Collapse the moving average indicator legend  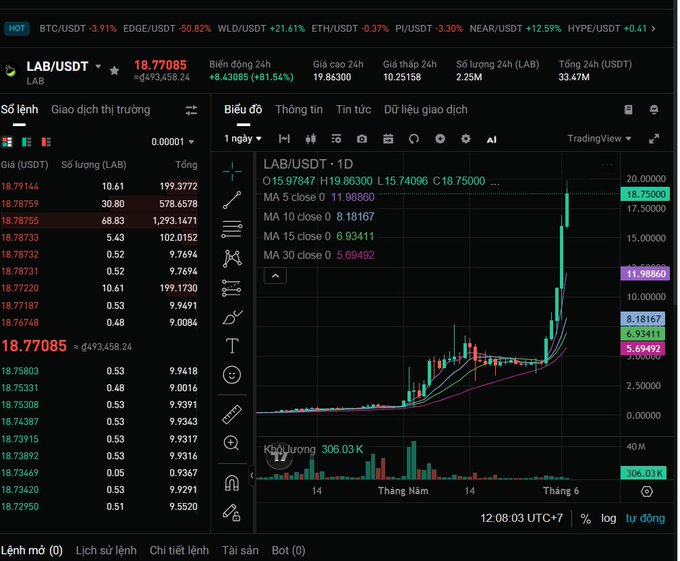coord(275,276)
